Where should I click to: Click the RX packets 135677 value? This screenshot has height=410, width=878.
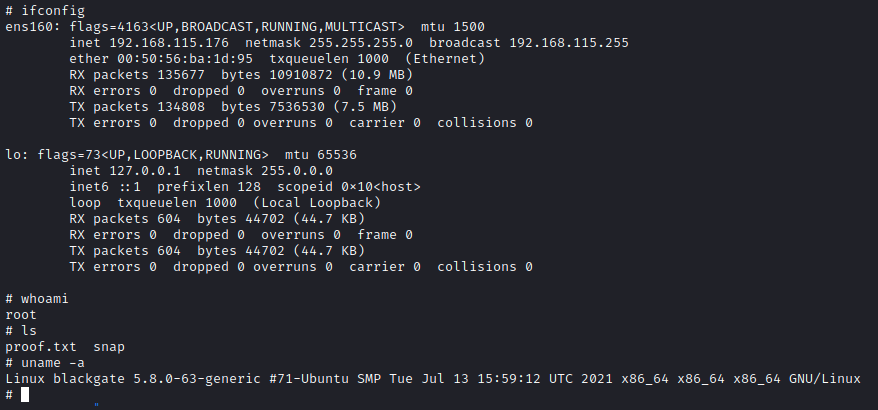click(181, 74)
